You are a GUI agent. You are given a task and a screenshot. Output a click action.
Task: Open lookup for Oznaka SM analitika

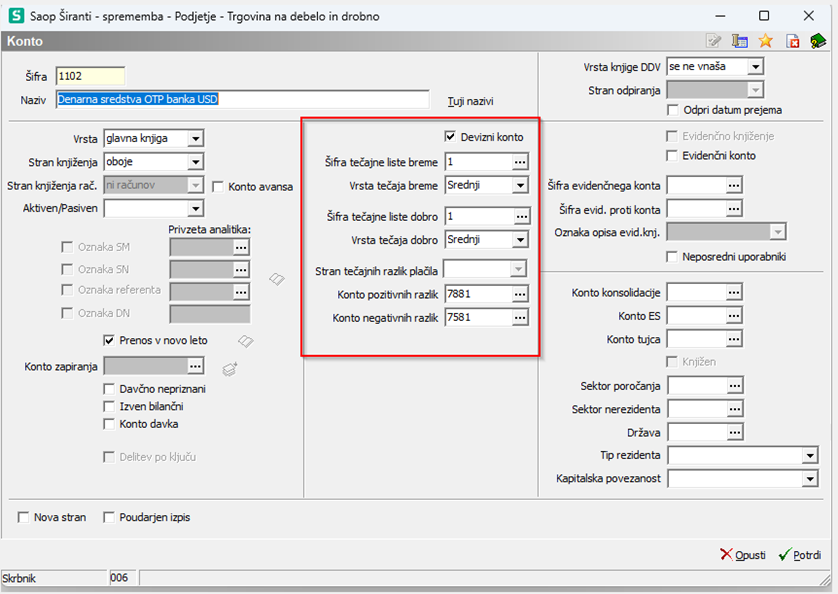(242, 248)
